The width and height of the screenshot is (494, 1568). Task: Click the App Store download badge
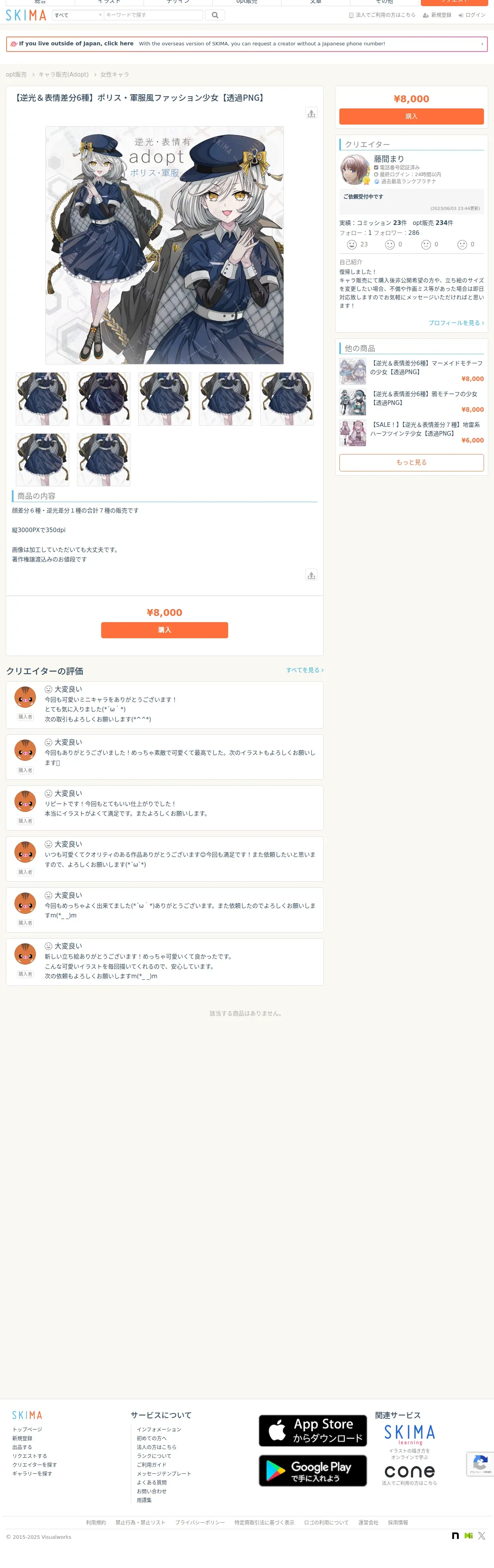tap(312, 1430)
